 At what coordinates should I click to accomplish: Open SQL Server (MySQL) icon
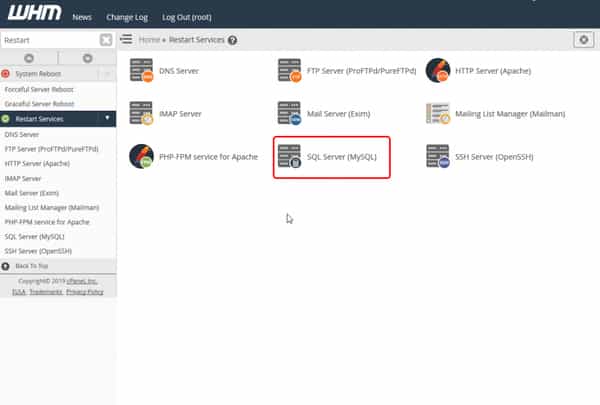pyautogui.click(x=289, y=156)
